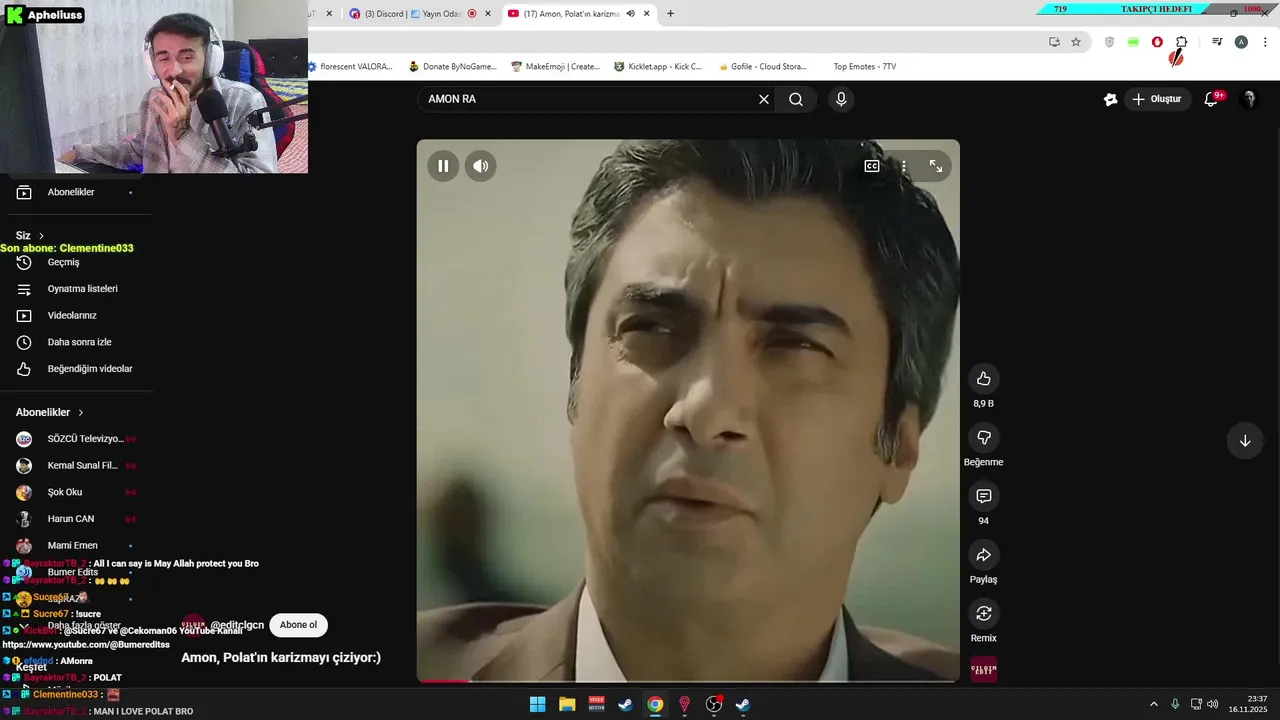The width and height of the screenshot is (1280, 720).
Task: Start voice search with the microphone
Action: pyautogui.click(x=841, y=99)
